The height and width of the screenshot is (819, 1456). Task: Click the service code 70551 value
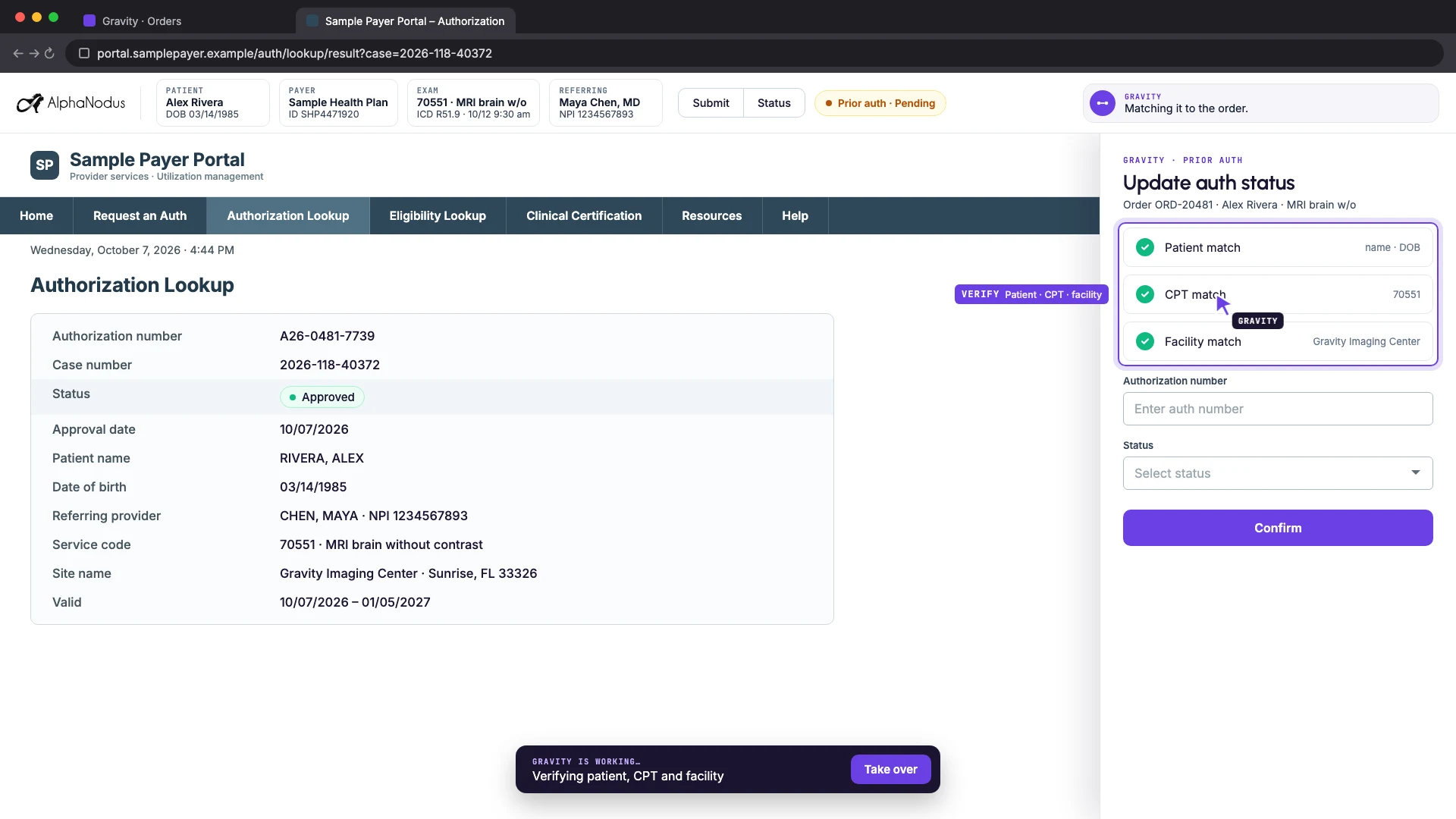[381, 544]
